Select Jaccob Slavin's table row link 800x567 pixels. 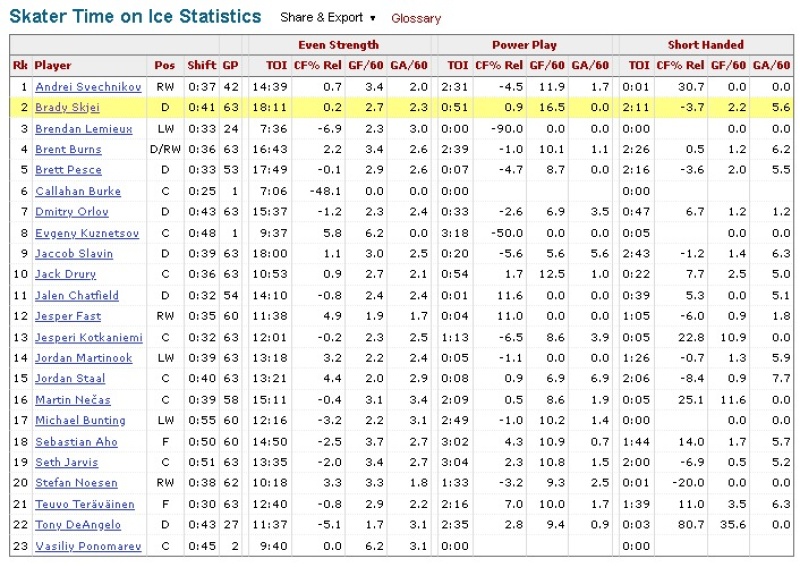click(74, 254)
